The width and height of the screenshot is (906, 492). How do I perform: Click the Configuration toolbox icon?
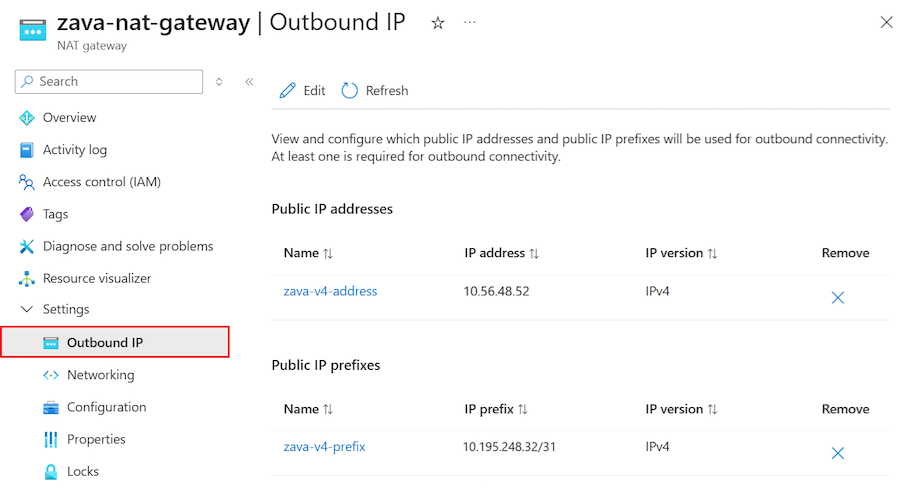51,408
